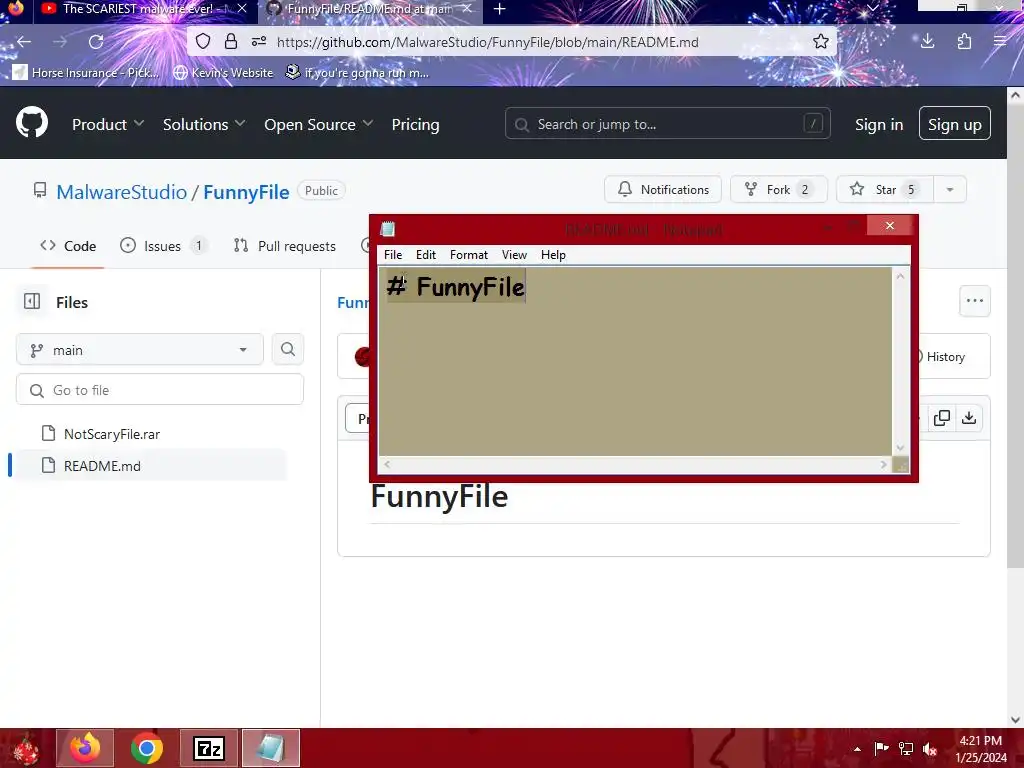Open Firefox downloads panel
This screenshot has height=768, width=1024.
pos(927,42)
